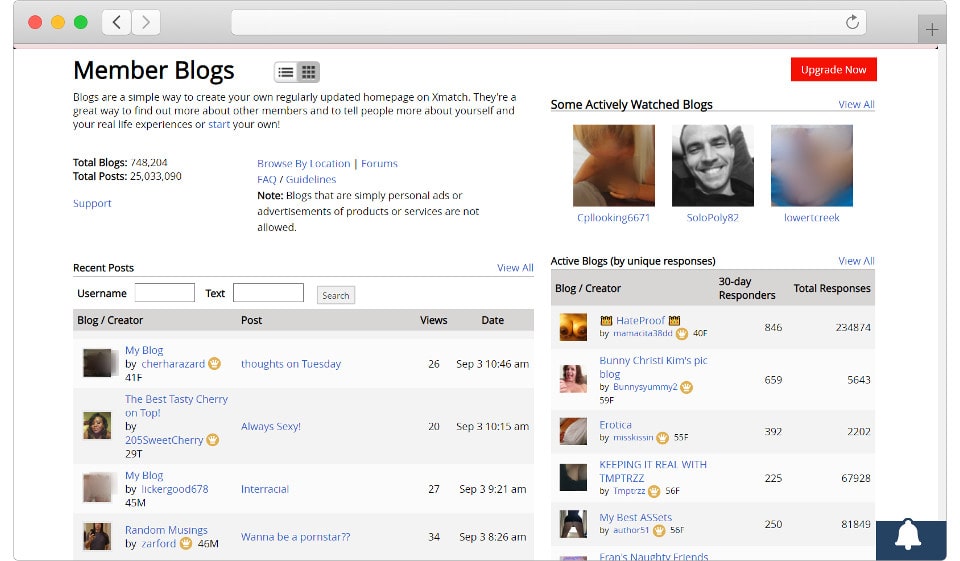The image size is (960, 561).
Task: Open a new browser tab
Action: 932,30
